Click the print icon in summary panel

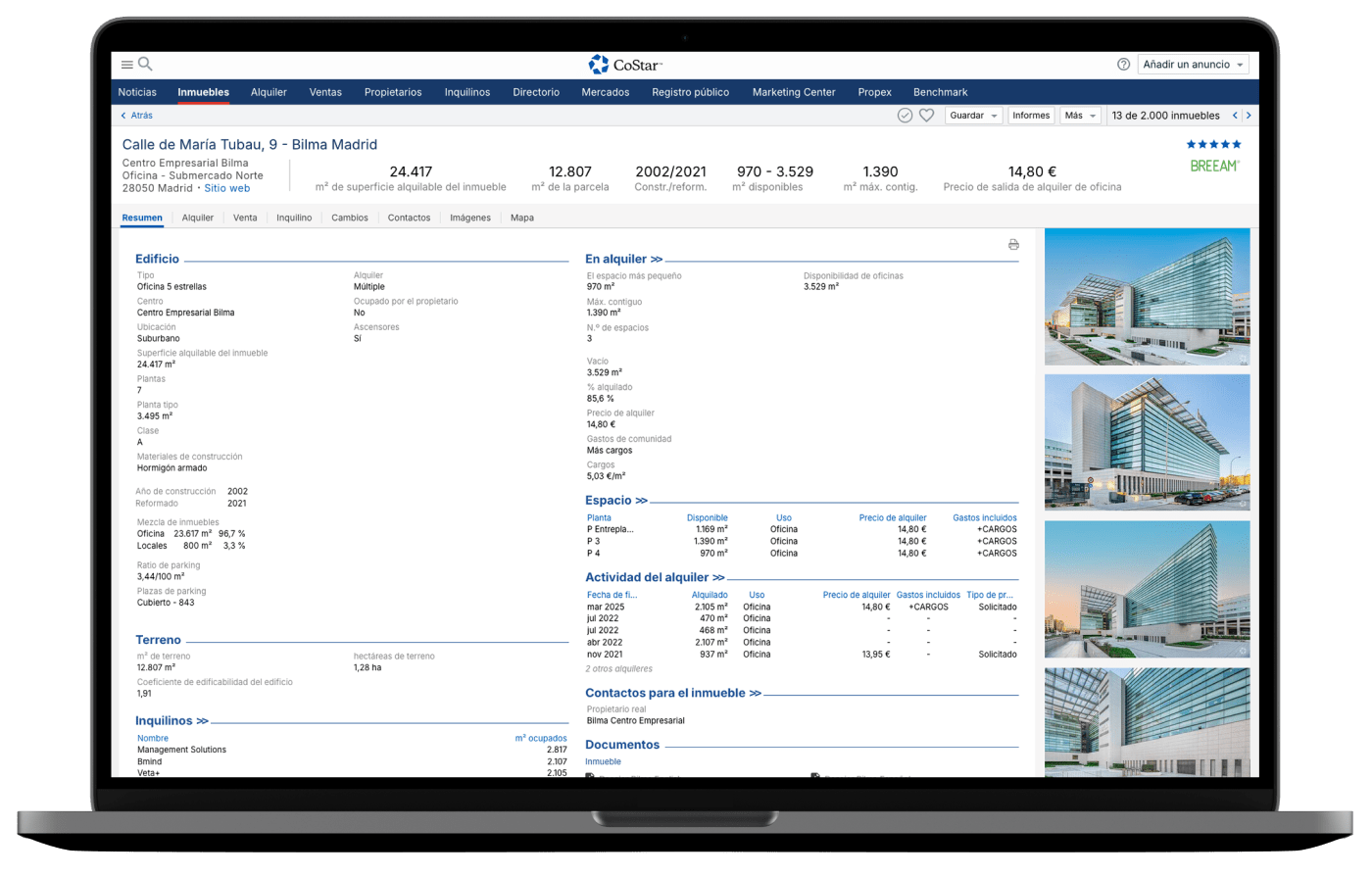1013,245
